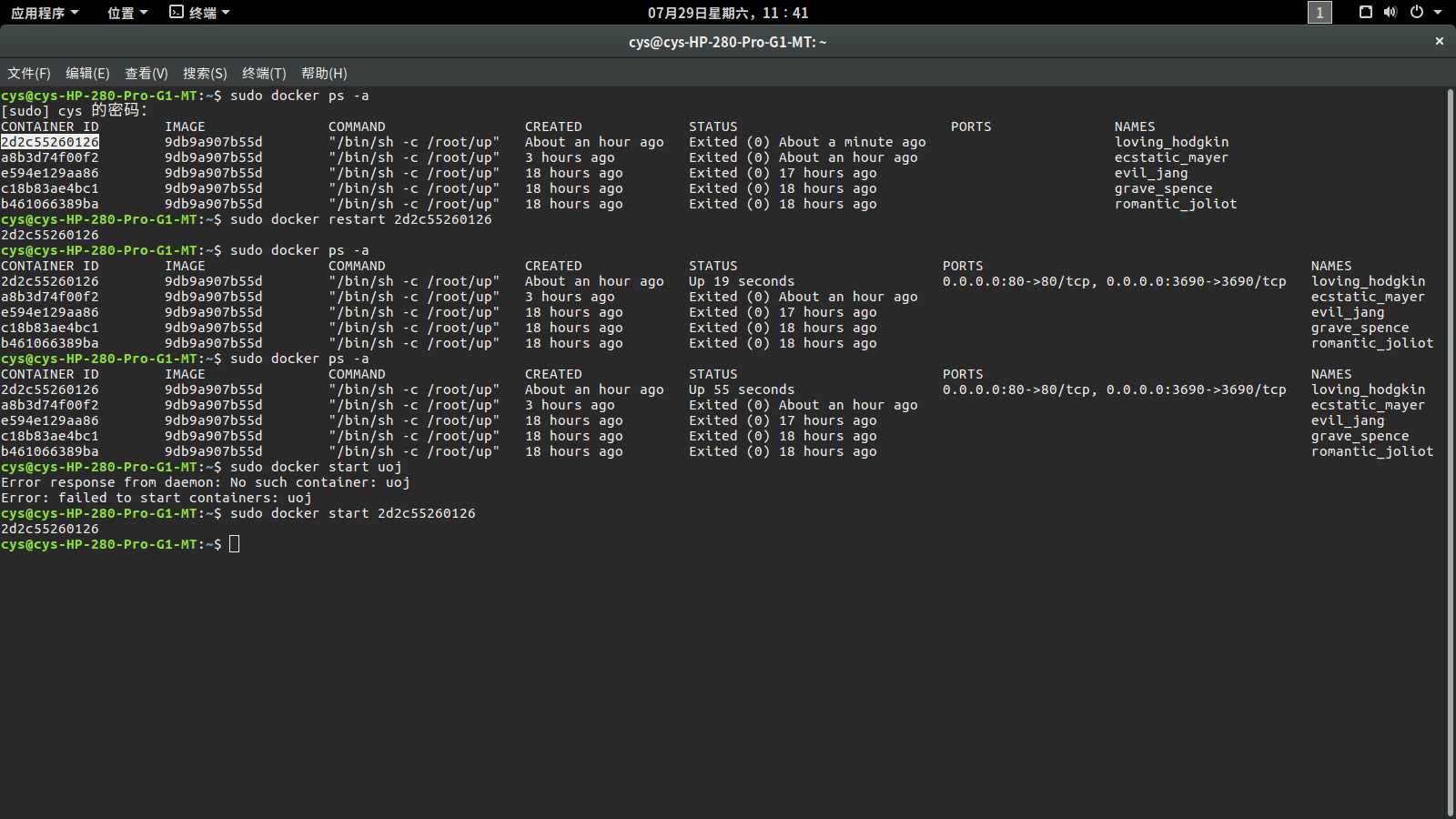Open the 帮助(H) Help menu

[324, 74]
